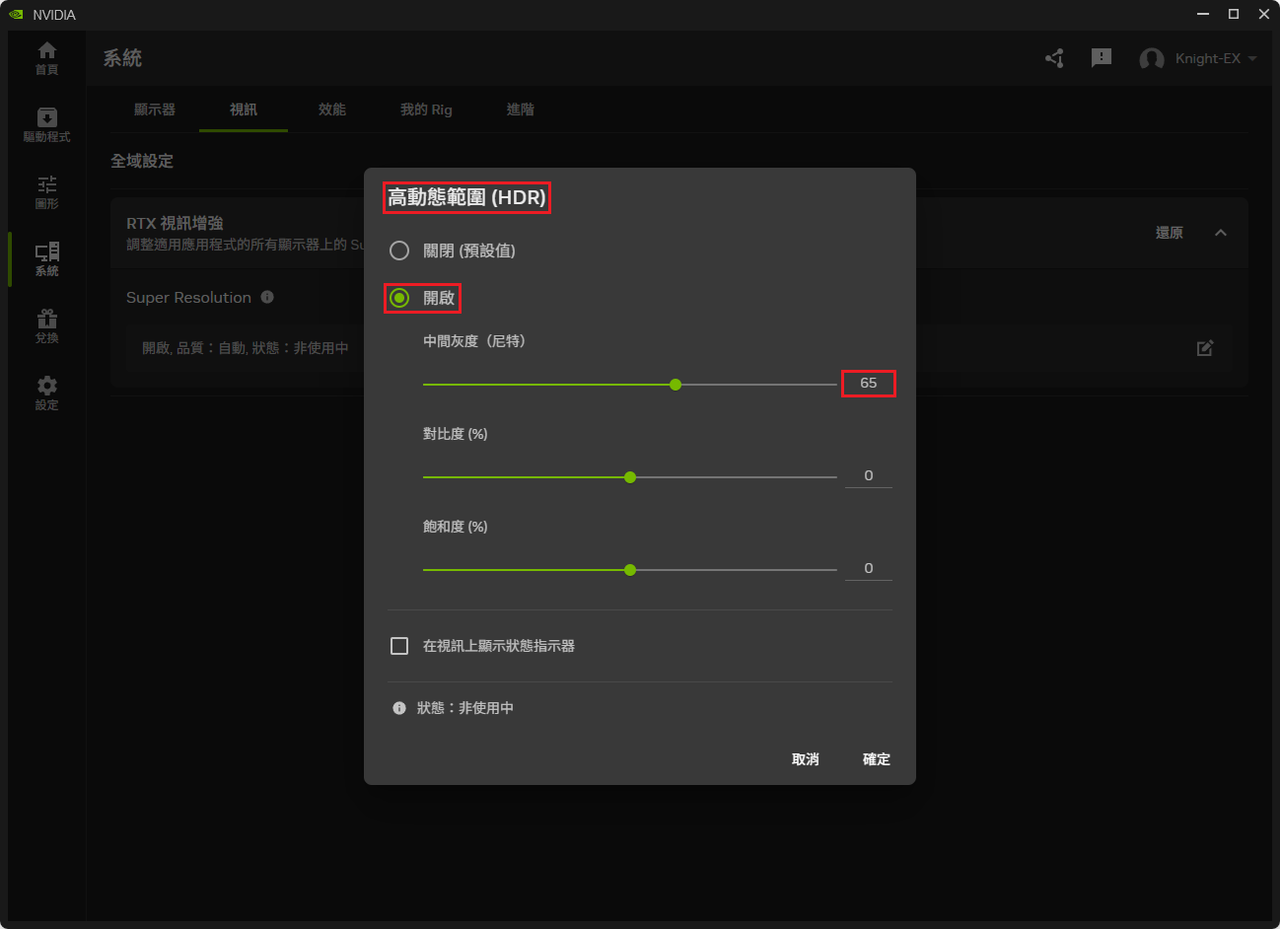Click the 中間灰度 value field showing 65
This screenshot has width=1280, height=929.
868,383
